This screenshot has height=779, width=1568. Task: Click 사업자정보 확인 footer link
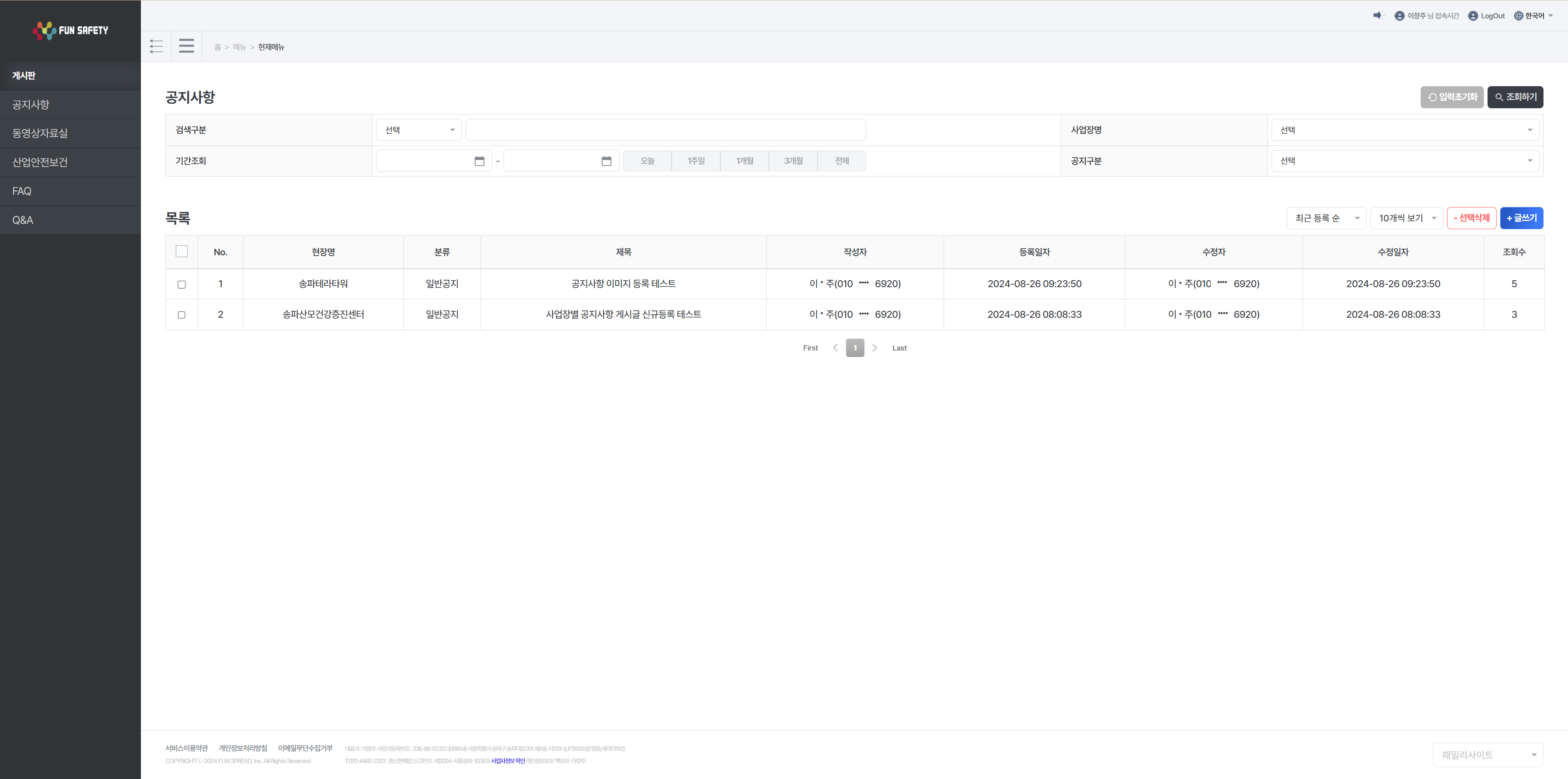click(508, 761)
